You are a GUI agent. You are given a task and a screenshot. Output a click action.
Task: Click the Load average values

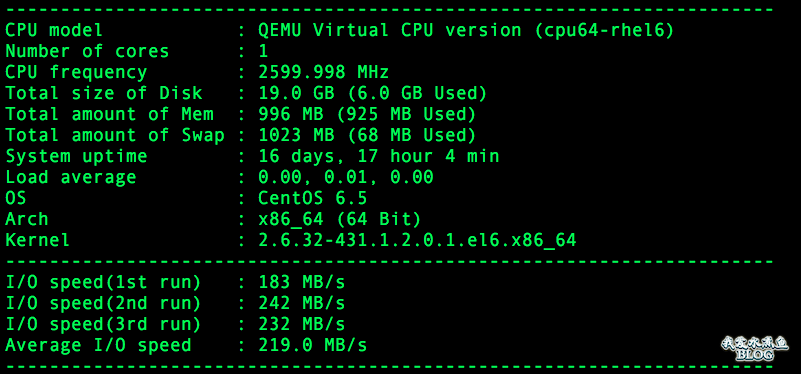[346, 177]
